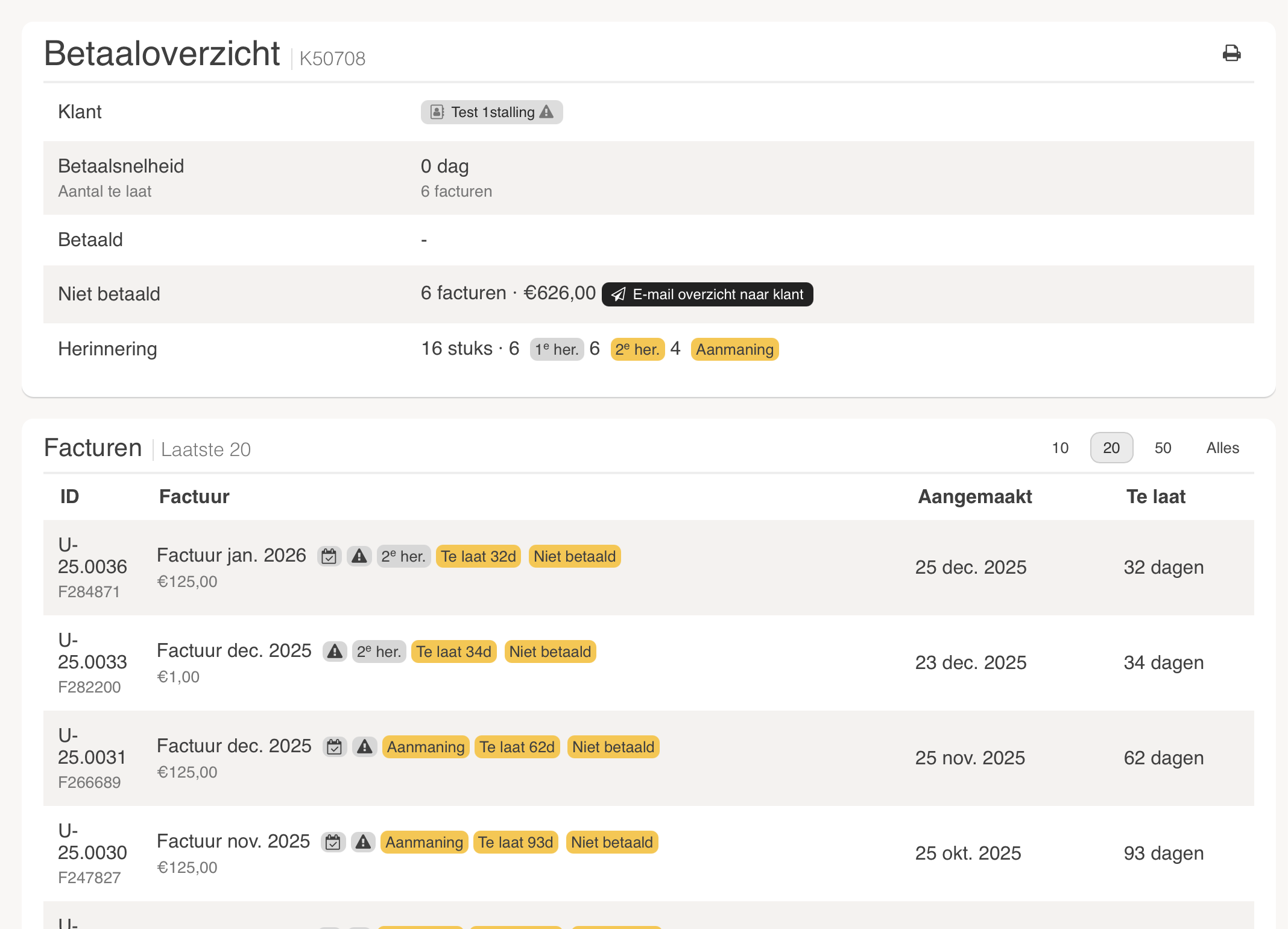Click the warning icon on invoice U-25.0033
This screenshot has width=1288, height=929.
point(335,652)
